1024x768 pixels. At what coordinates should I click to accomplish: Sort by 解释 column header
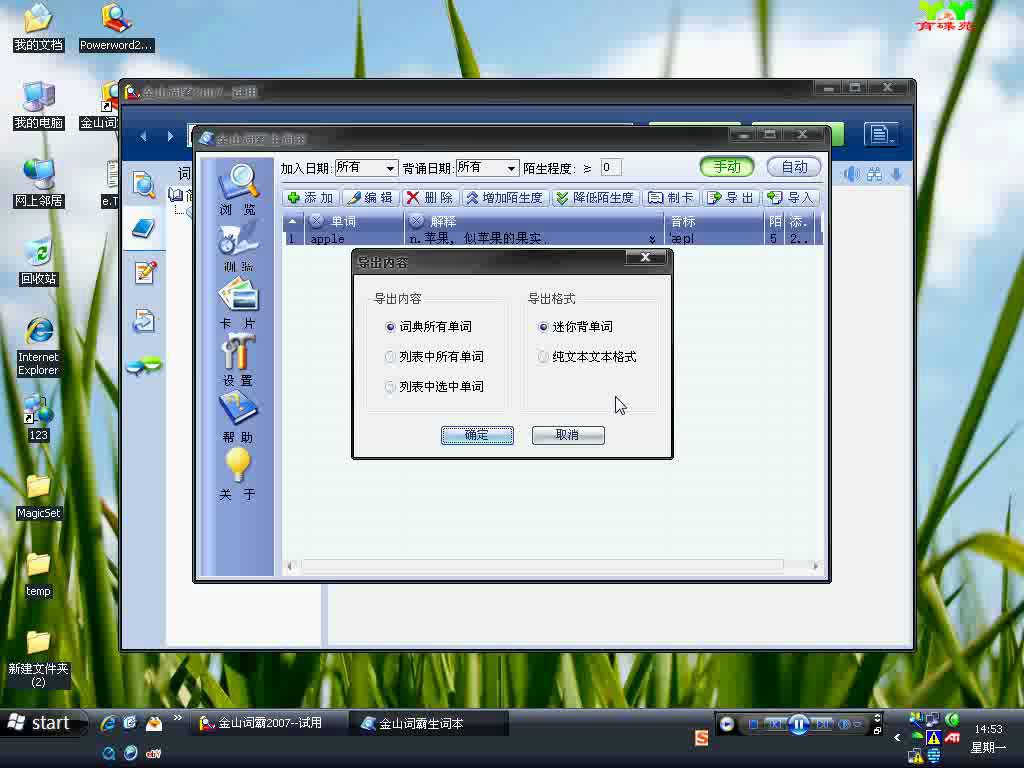[x=534, y=221]
